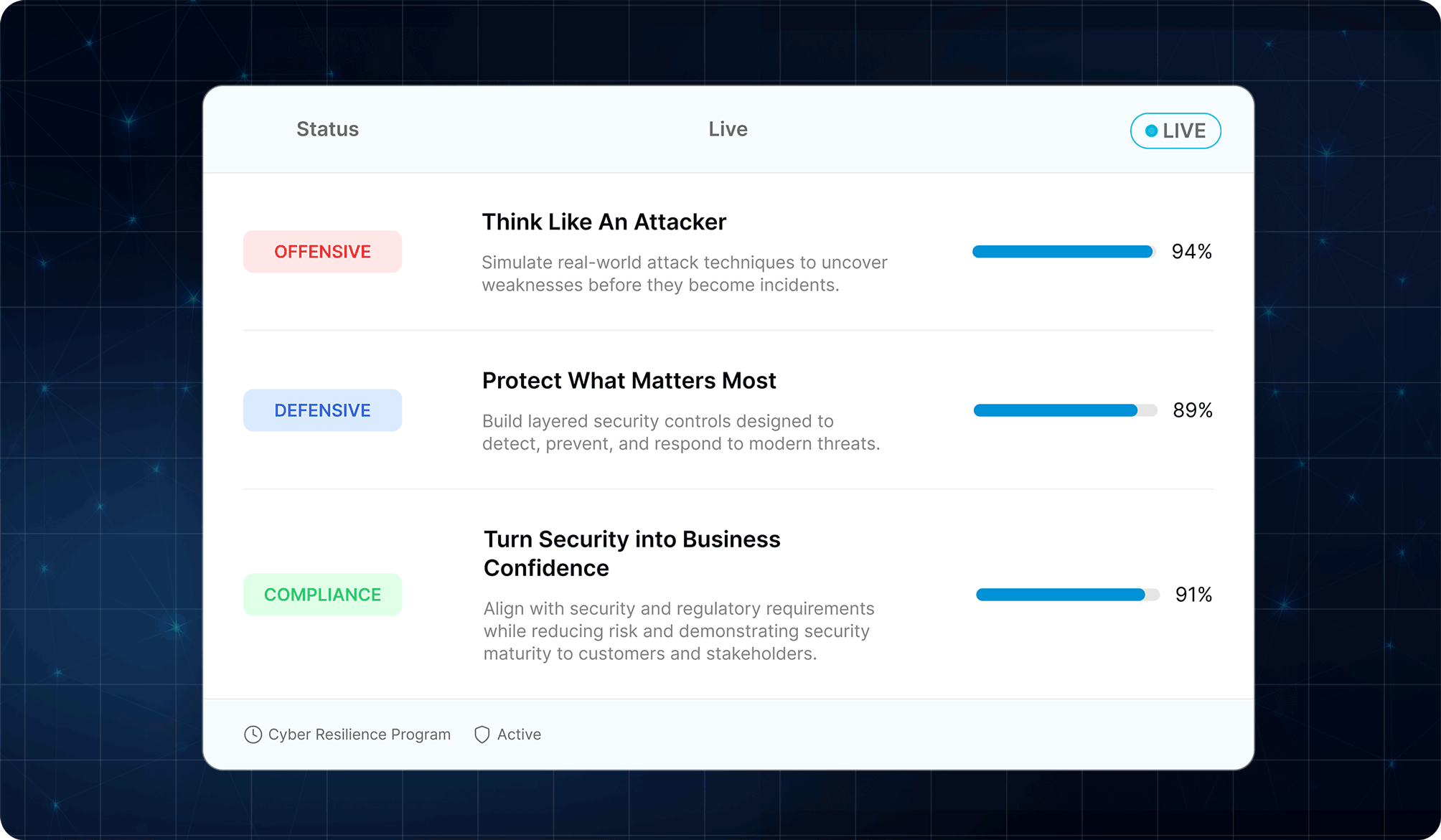The image size is (1441, 840).
Task: Click the 94% progress bar
Action: pyautogui.click(x=1064, y=252)
